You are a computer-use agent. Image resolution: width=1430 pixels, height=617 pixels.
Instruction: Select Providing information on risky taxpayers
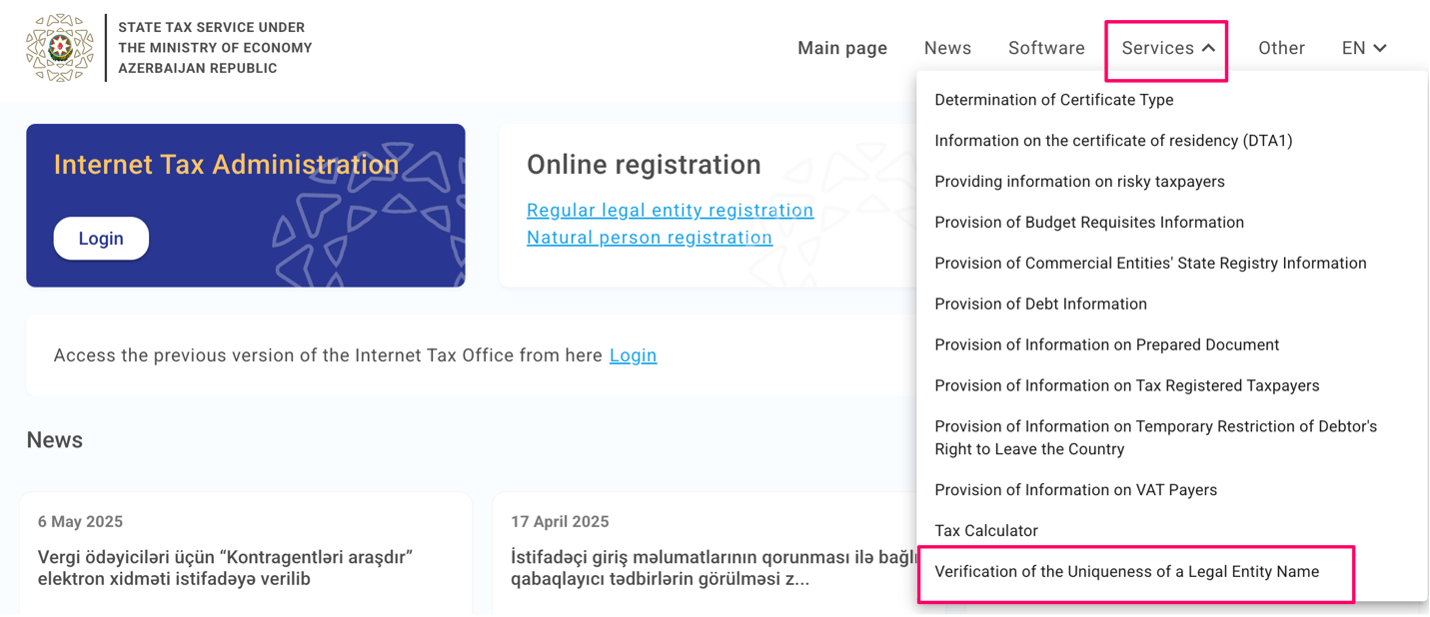click(1079, 181)
